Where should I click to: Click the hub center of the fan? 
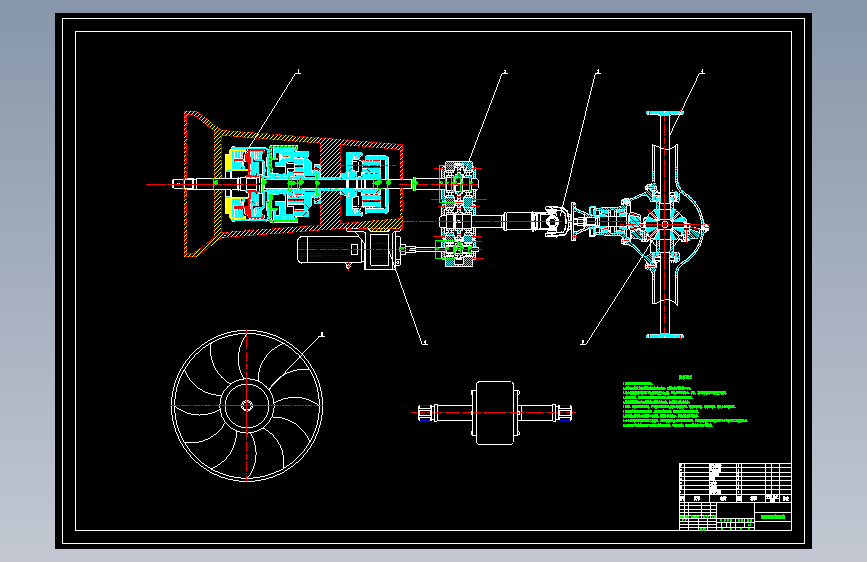click(x=247, y=406)
